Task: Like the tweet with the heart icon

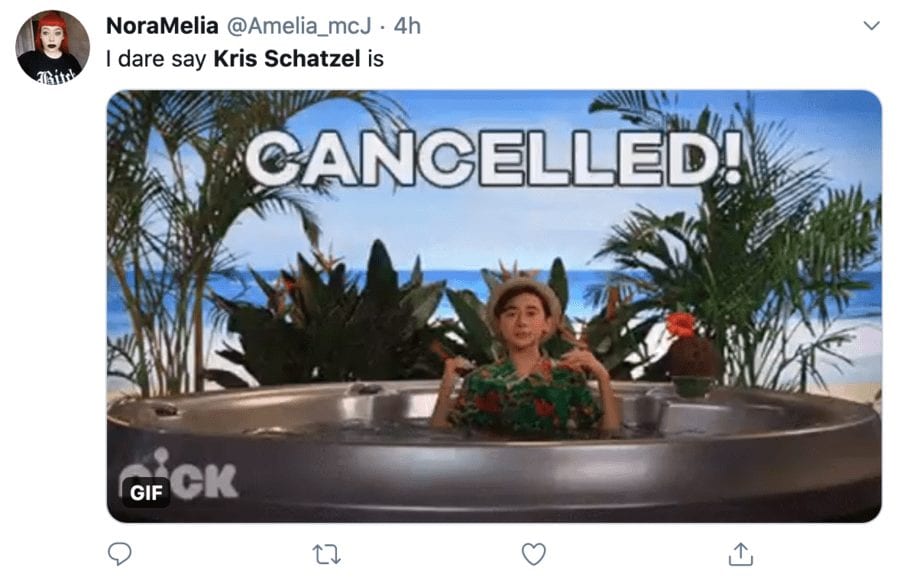Action: pos(533,554)
